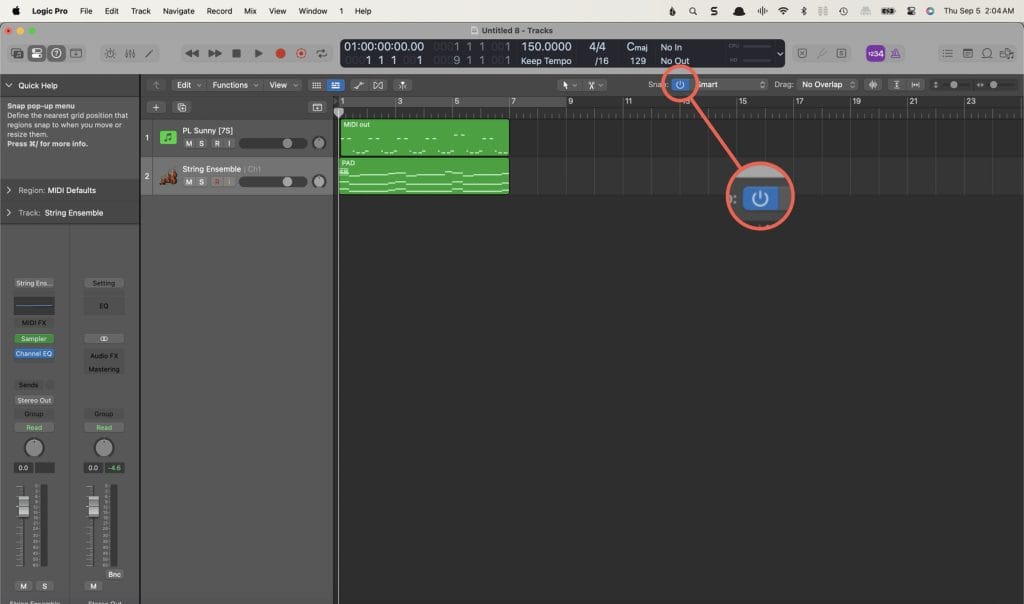Click the Record button in the transport
Screen dimensions: 1024x604
(x=280, y=53)
